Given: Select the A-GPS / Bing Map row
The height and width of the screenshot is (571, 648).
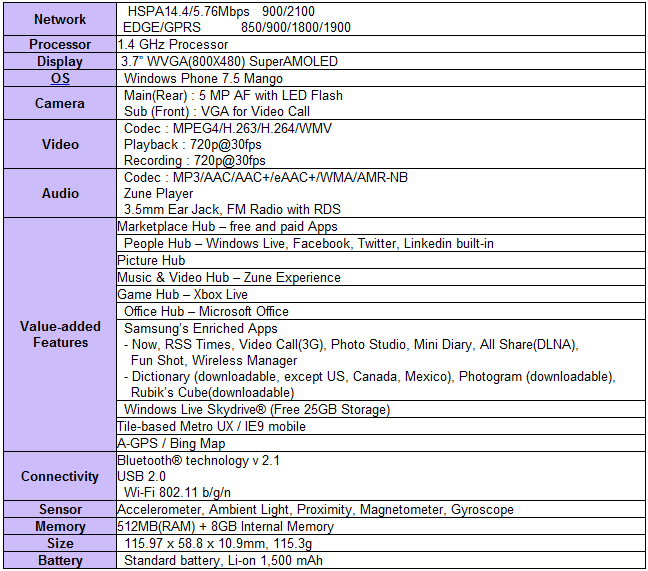Looking at the screenshot, I should click(171, 443).
